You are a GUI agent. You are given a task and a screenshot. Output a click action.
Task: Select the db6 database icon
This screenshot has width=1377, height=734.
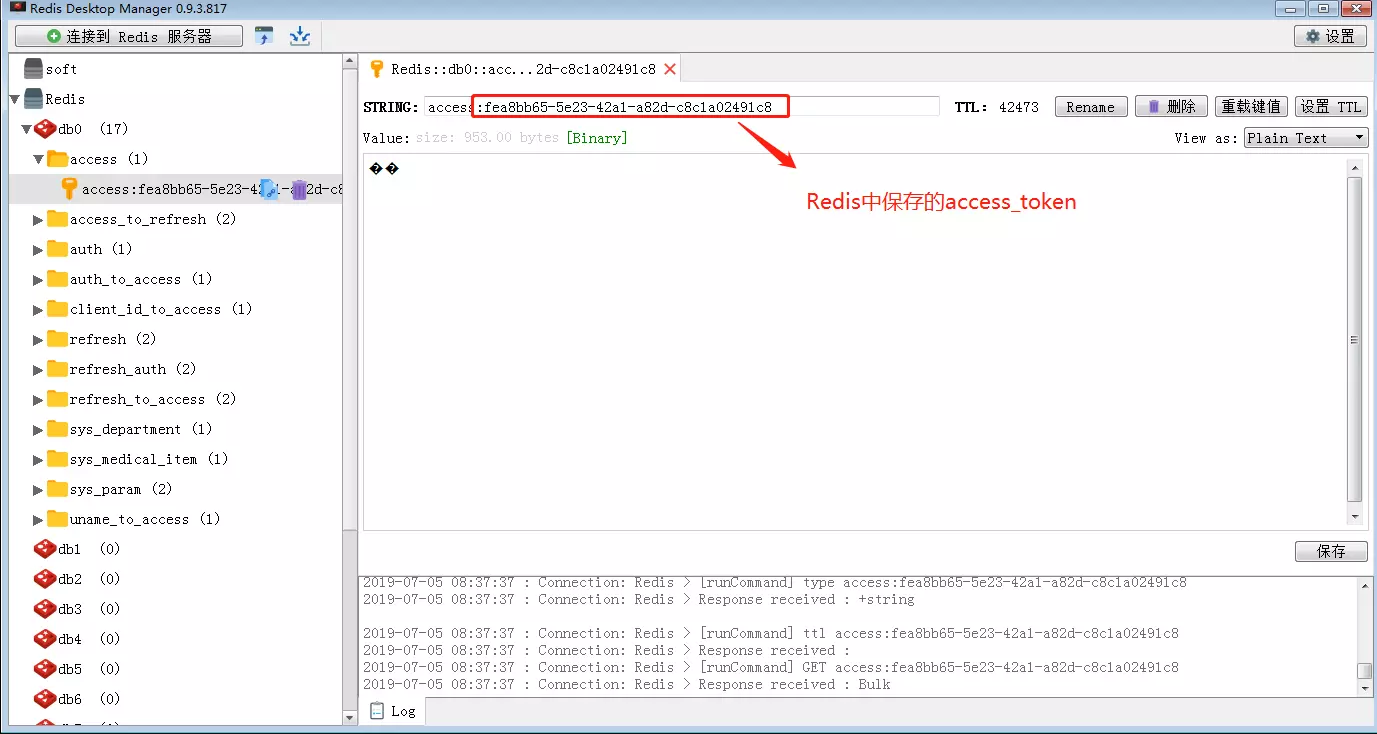45,699
